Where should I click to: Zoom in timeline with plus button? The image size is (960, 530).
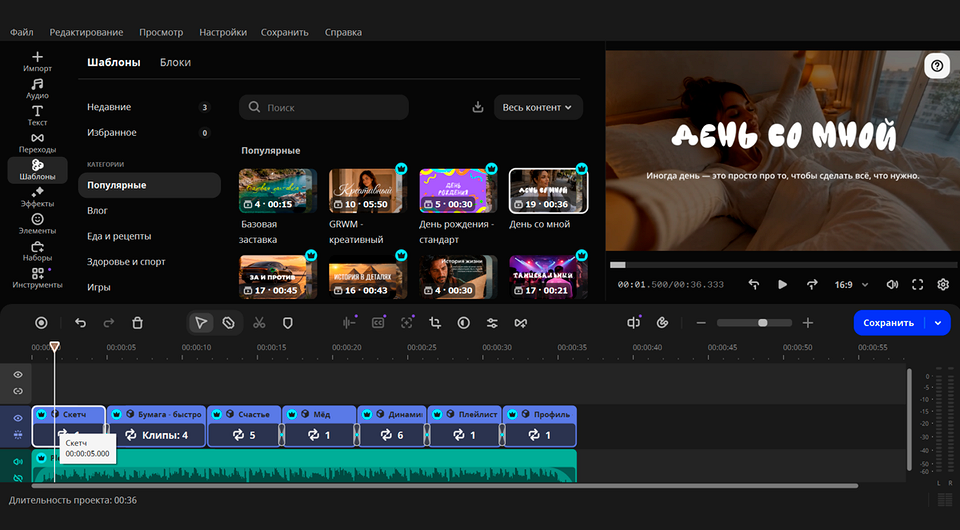pos(808,323)
